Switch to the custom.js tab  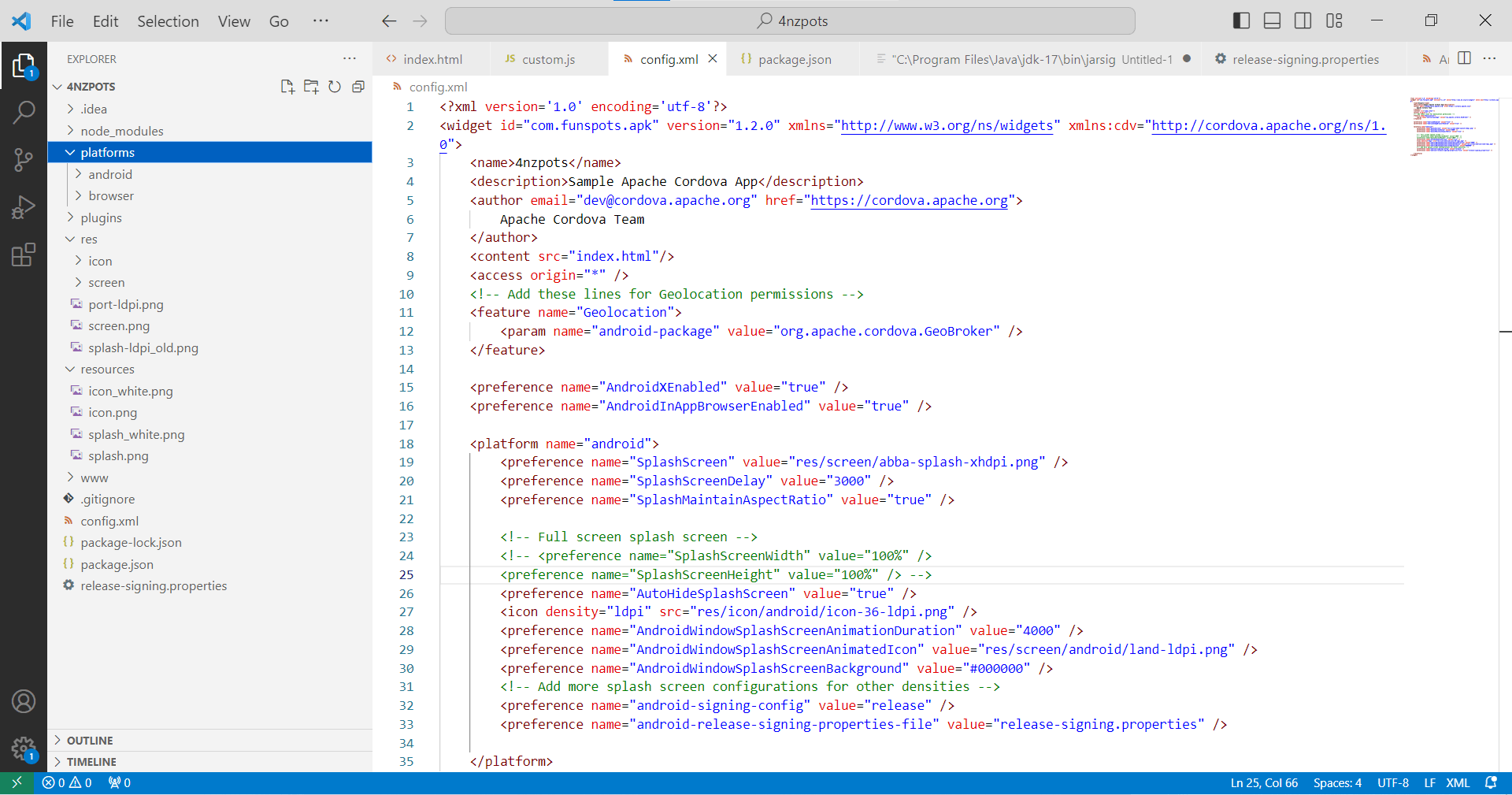[x=548, y=59]
